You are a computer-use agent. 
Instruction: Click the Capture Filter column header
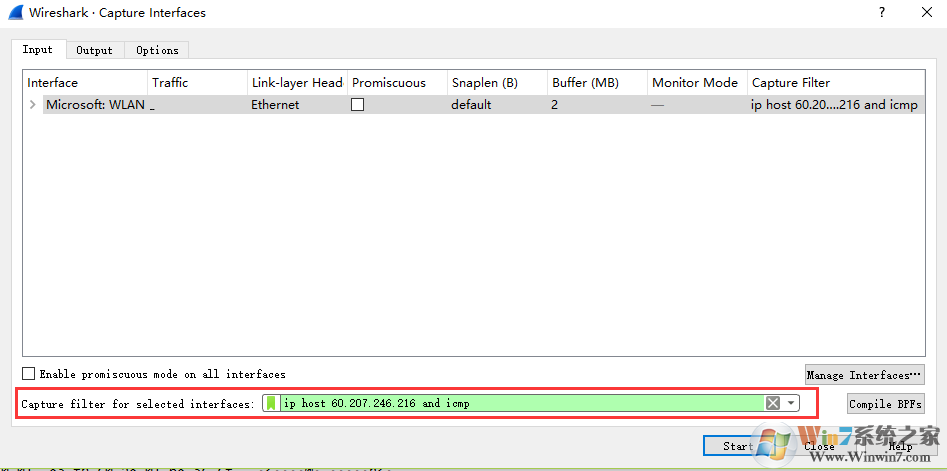point(836,83)
